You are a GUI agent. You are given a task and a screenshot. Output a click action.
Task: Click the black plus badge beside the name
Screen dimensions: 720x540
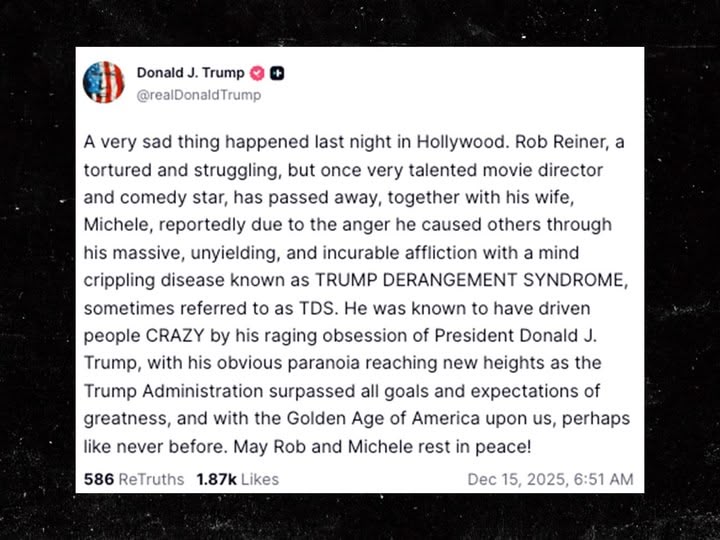[x=278, y=74]
